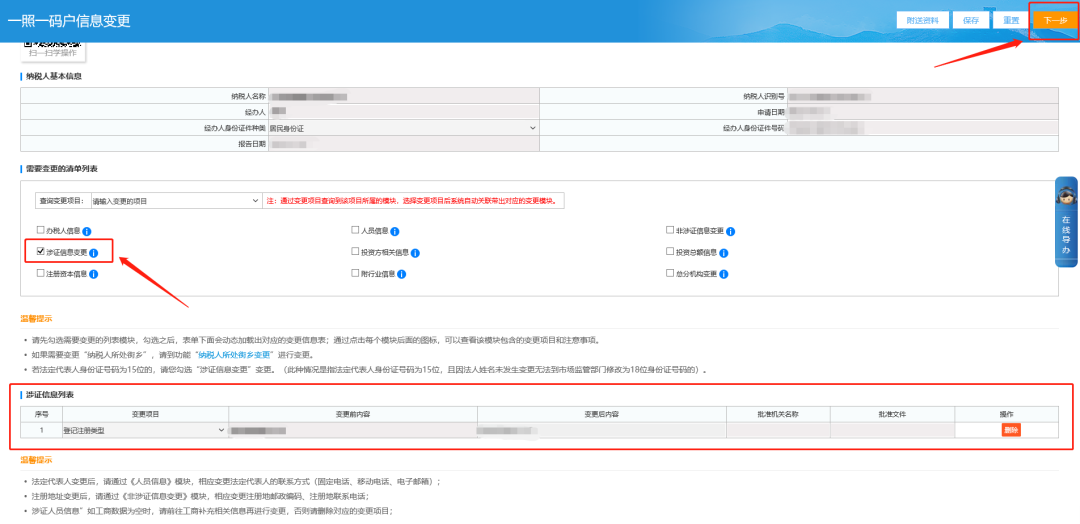Check the 总分机构变更 checkbox

[x=669, y=273]
